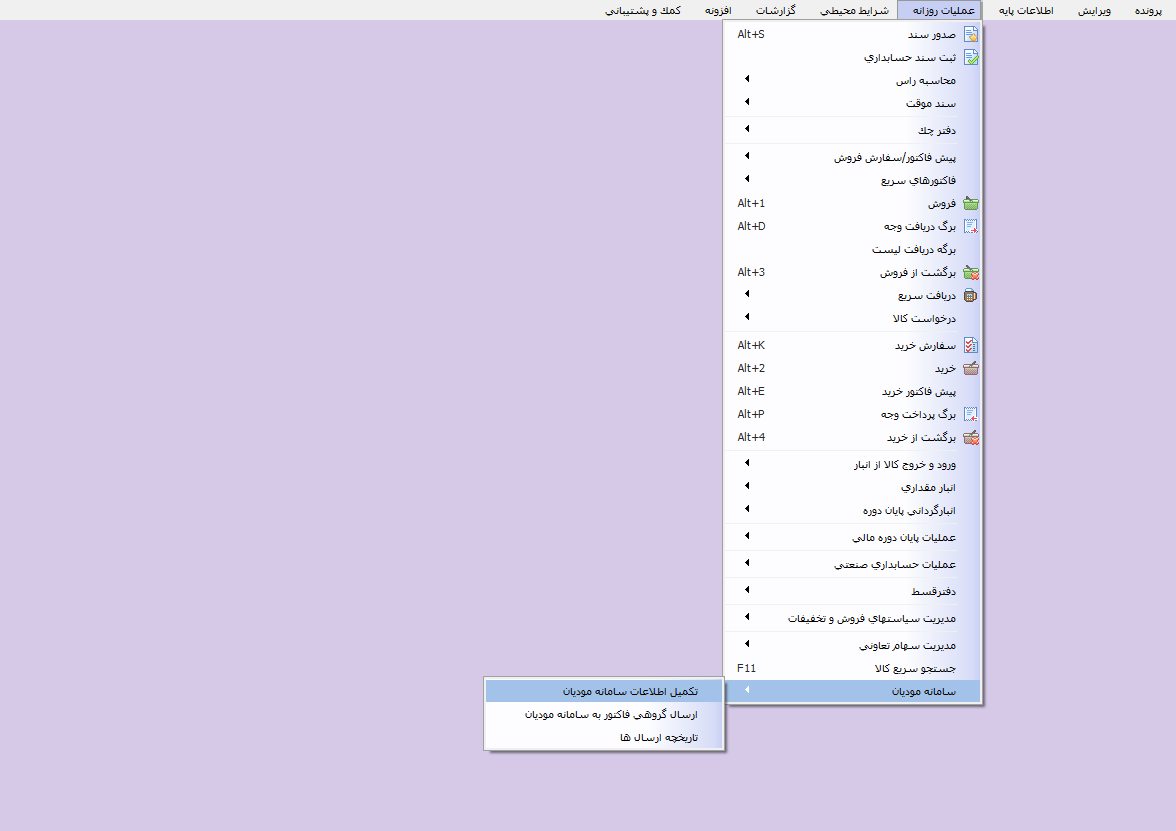Click the برگشت از فروش basket icon
The height and width of the screenshot is (831, 1176).
970,272
